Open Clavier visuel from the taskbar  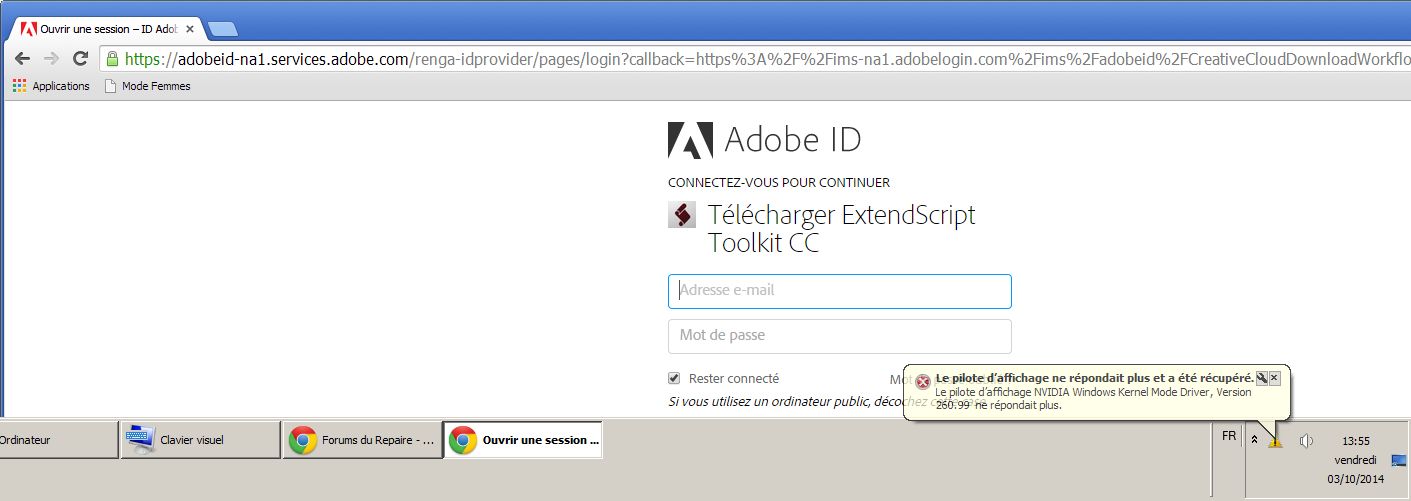(x=200, y=440)
